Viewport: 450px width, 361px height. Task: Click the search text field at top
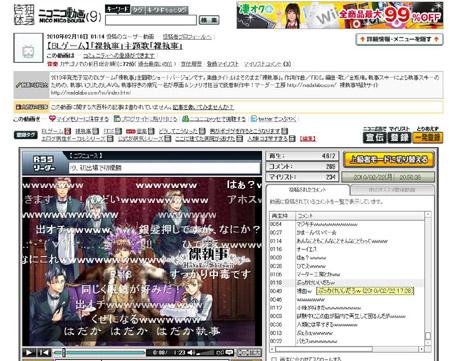point(151,20)
